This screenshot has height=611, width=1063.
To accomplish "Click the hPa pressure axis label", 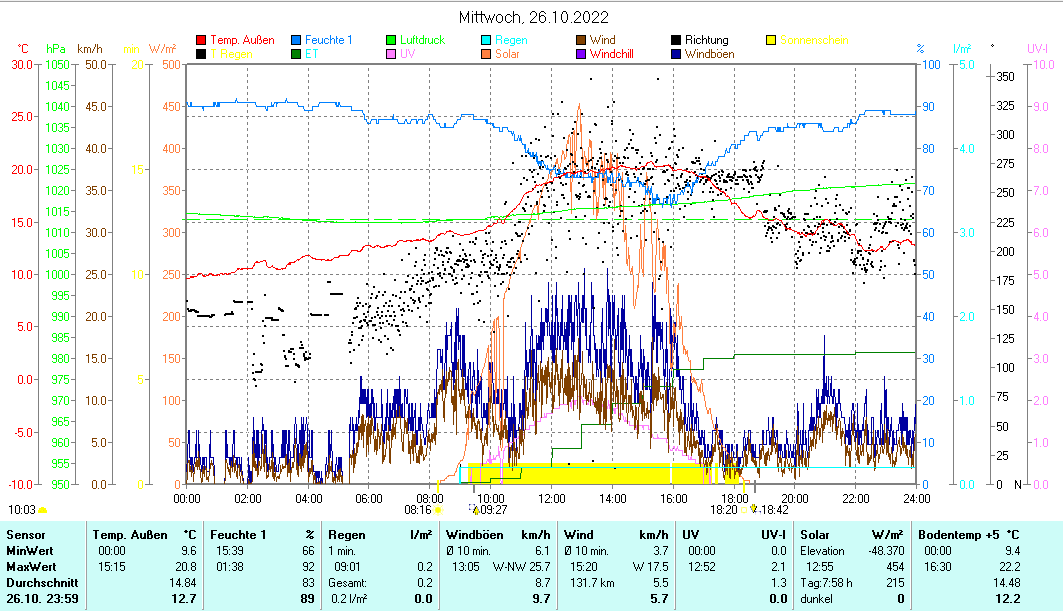I will pyautogui.click(x=56, y=49).
